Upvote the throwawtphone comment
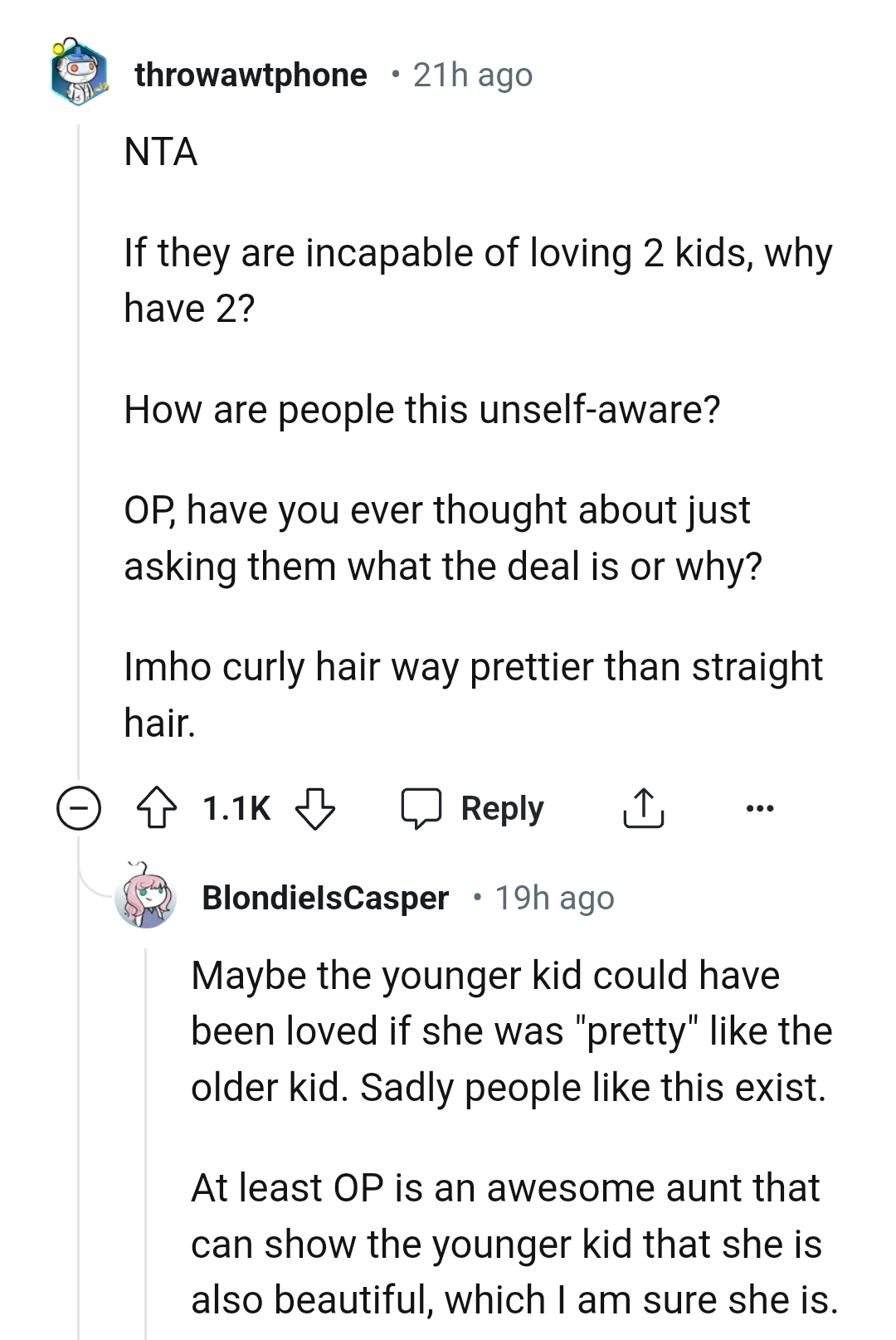The image size is (896, 1340). tap(157, 808)
